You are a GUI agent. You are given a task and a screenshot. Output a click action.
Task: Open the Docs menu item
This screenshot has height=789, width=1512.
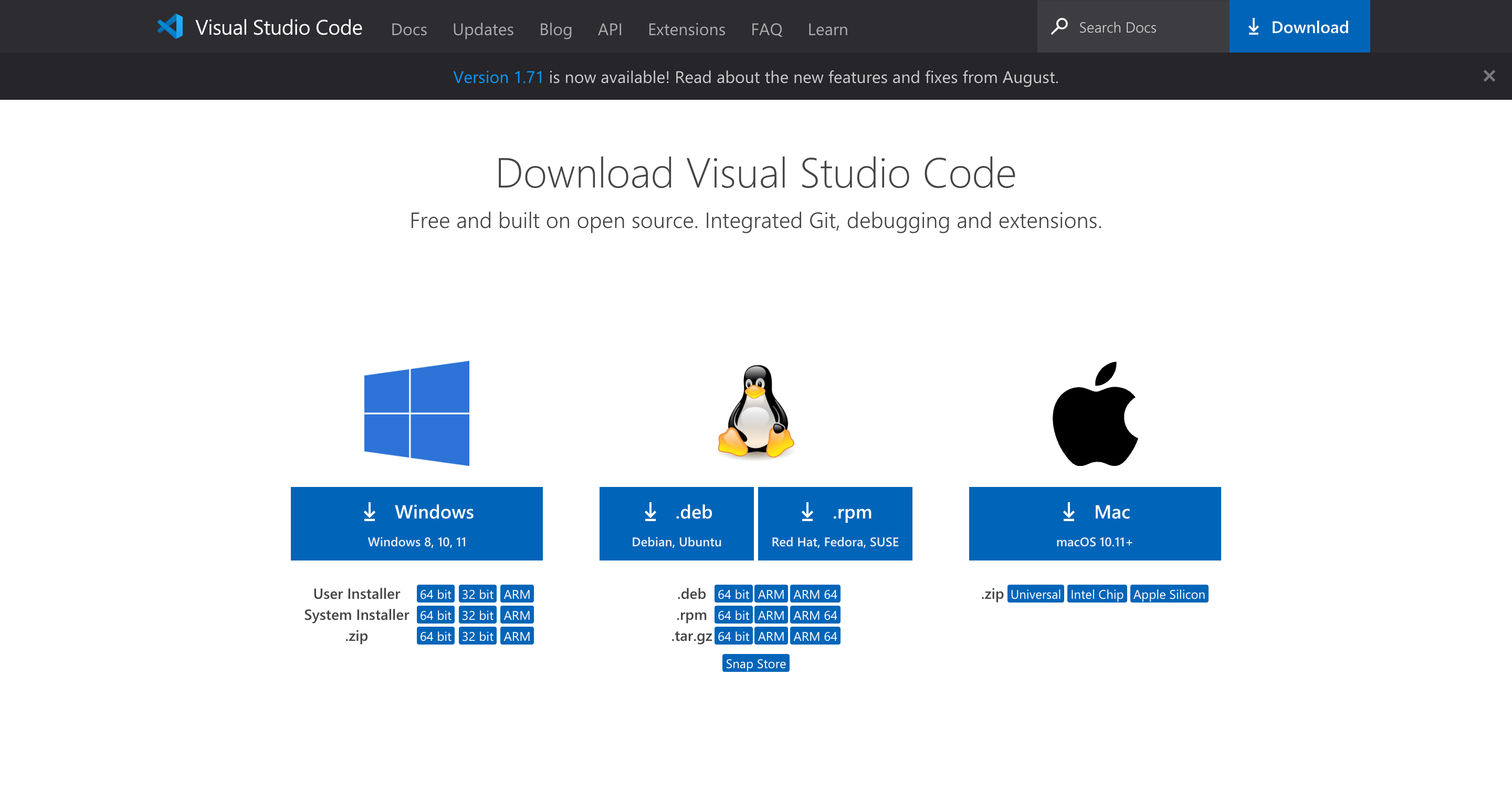pos(408,29)
